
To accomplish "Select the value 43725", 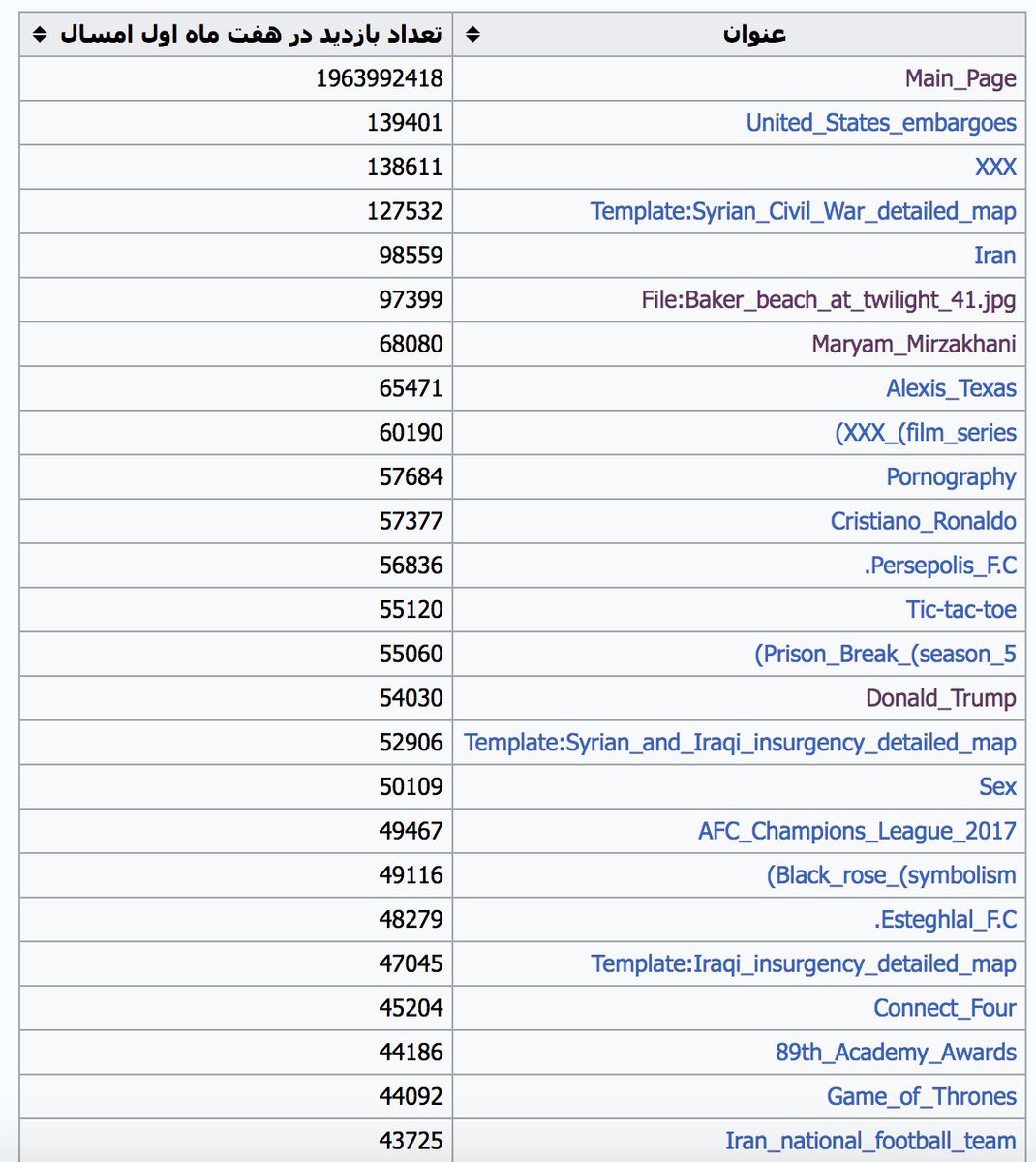I will (x=411, y=1141).
